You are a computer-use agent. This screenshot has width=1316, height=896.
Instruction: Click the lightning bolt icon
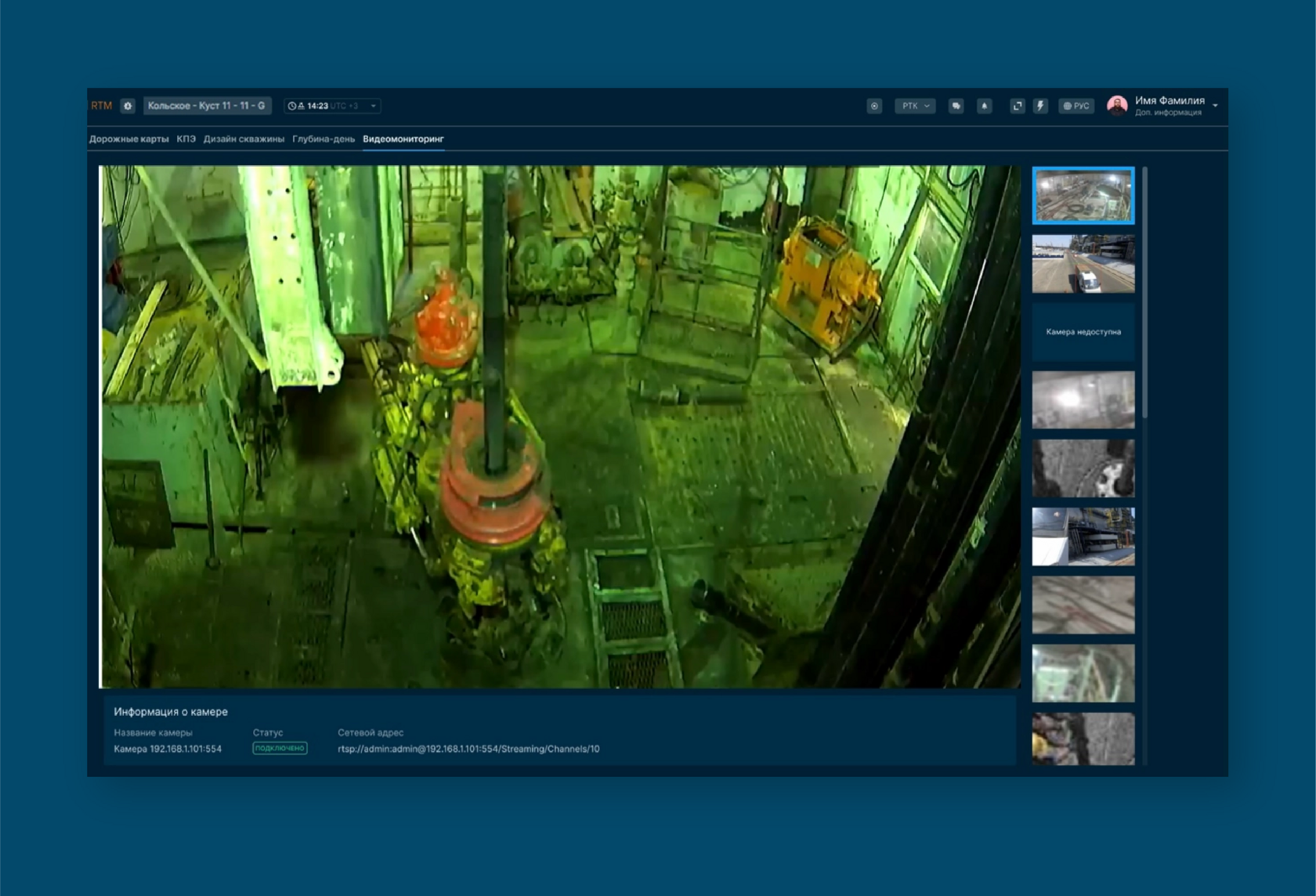(x=1040, y=106)
